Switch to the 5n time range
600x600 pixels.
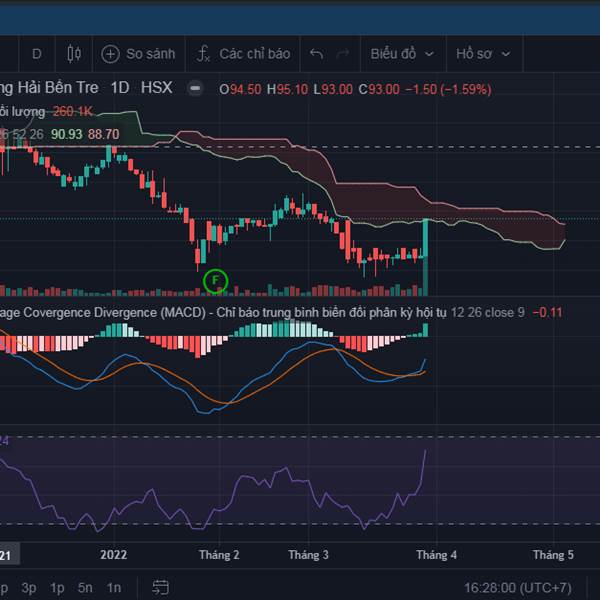[86, 587]
